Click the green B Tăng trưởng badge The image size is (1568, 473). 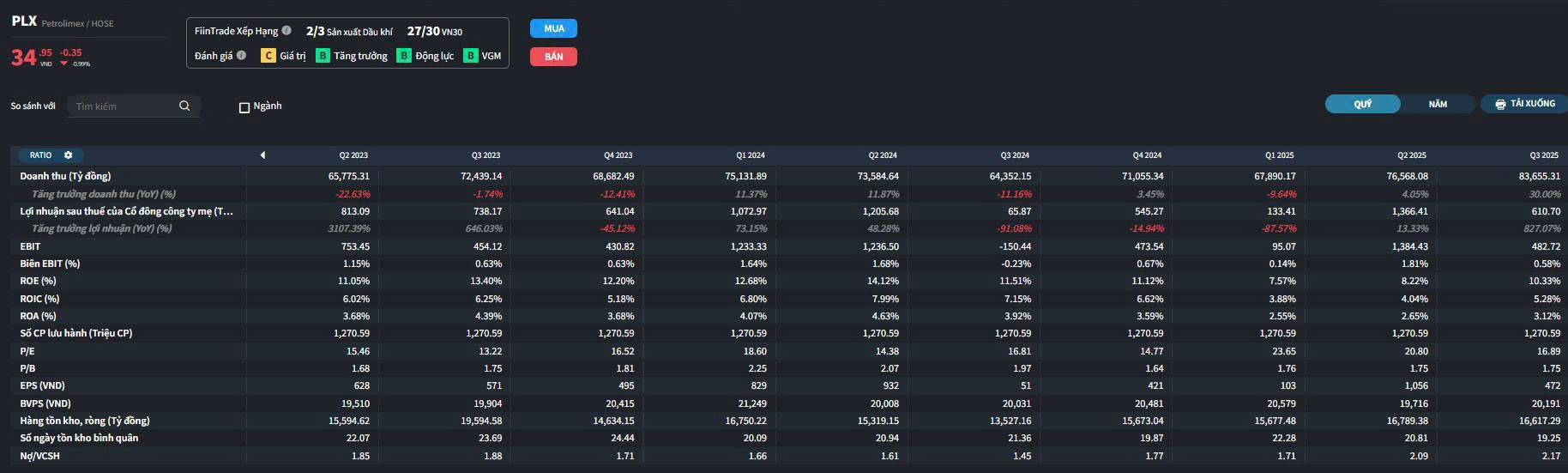(x=323, y=56)
